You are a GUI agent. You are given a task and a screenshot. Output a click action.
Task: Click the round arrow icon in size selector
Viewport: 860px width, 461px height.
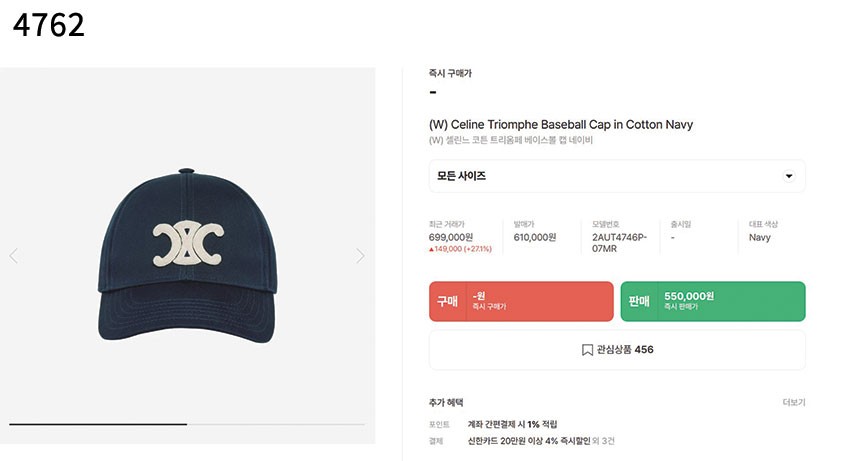[x=789, y=176]
